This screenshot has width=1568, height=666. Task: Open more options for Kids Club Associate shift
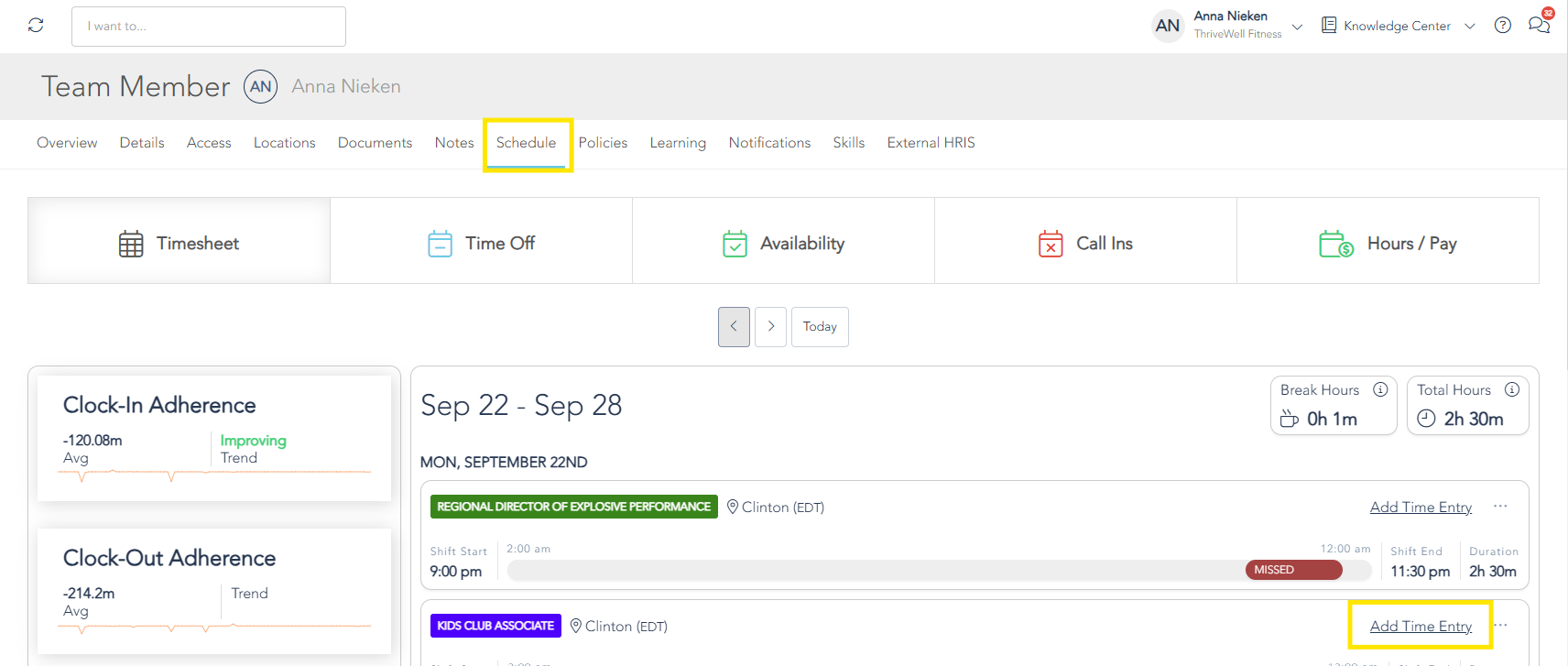coord(1500,626)
